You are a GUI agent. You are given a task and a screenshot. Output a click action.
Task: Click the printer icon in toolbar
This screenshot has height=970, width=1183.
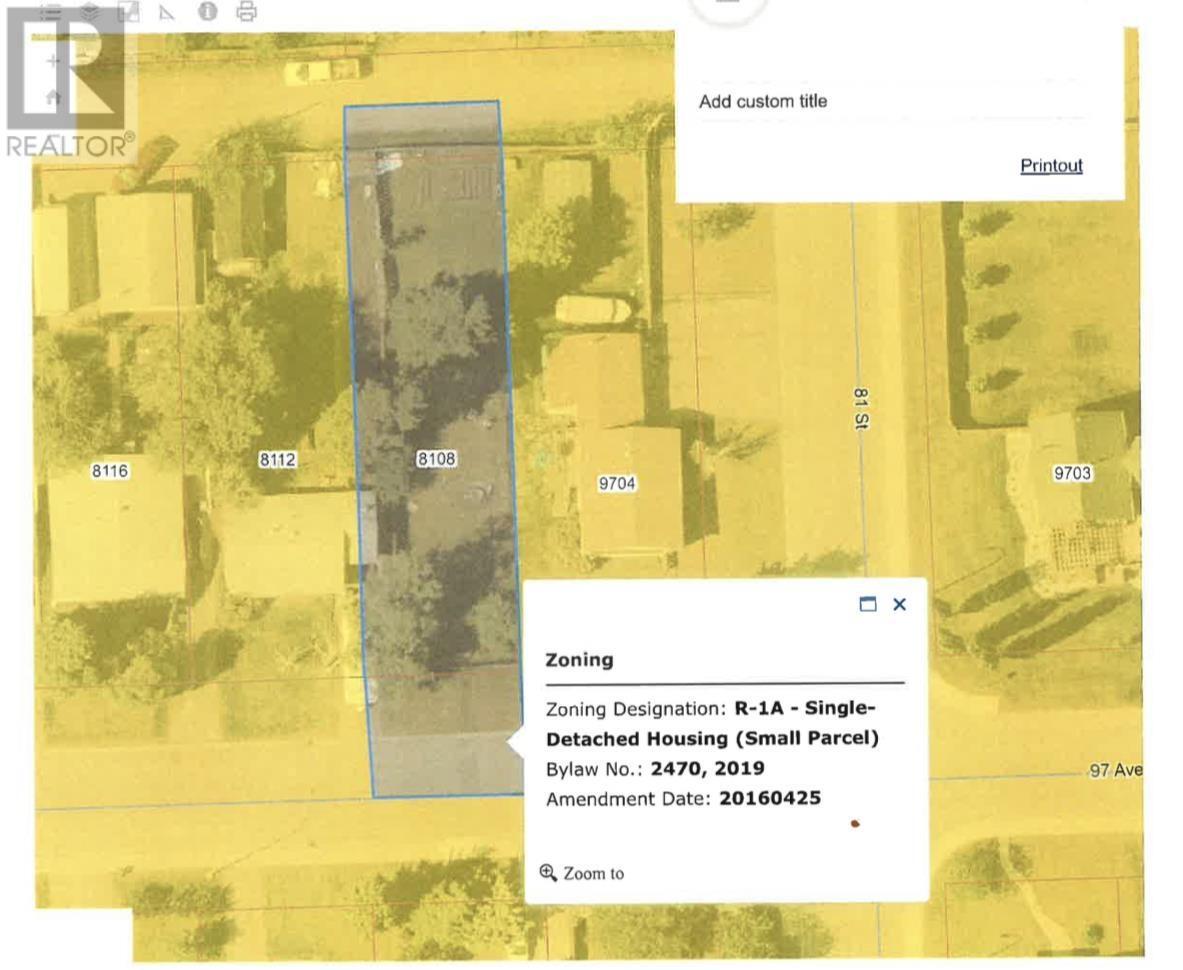[246, 11]
